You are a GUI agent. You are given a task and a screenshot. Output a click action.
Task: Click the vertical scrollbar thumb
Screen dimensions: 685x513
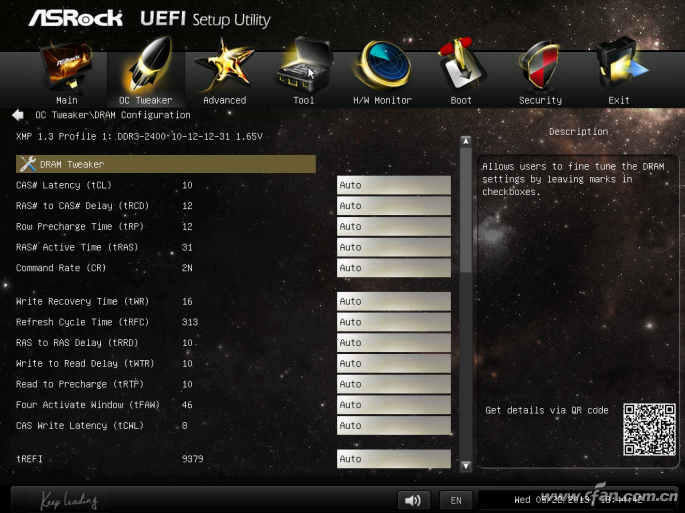pyautogui.click(x=466, y=210)
